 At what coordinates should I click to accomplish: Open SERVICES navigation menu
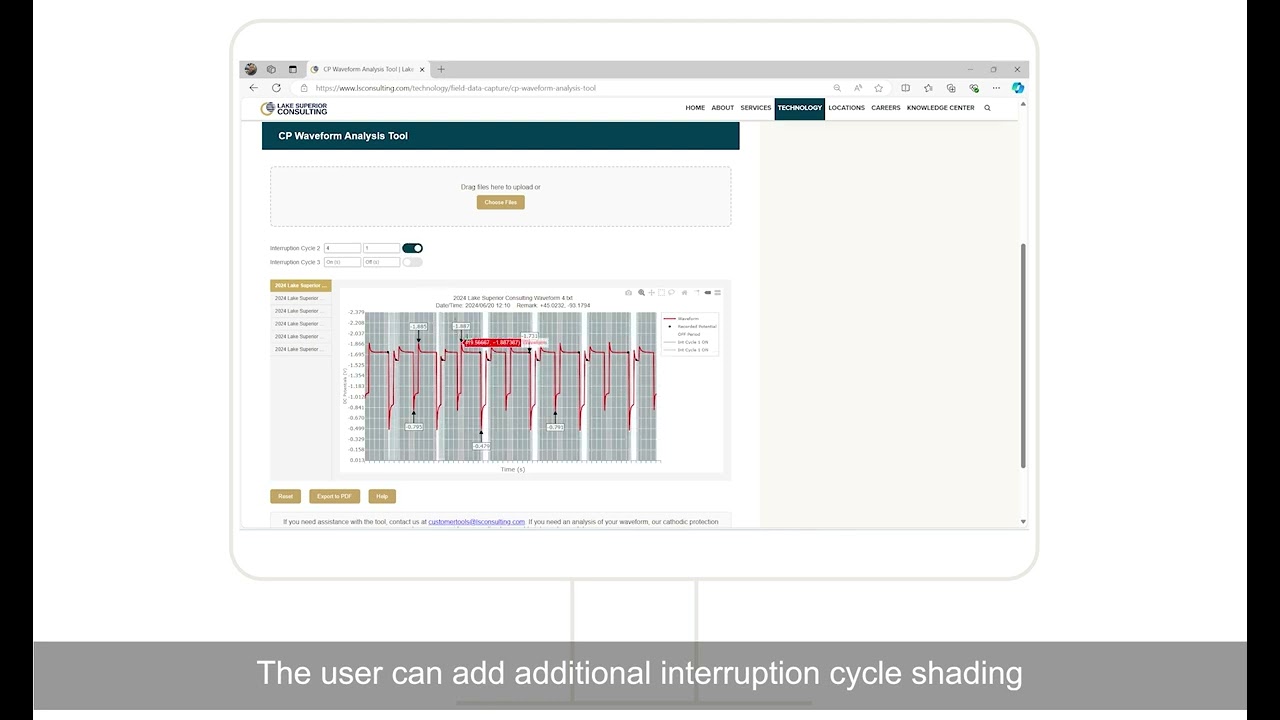(756, 108)
